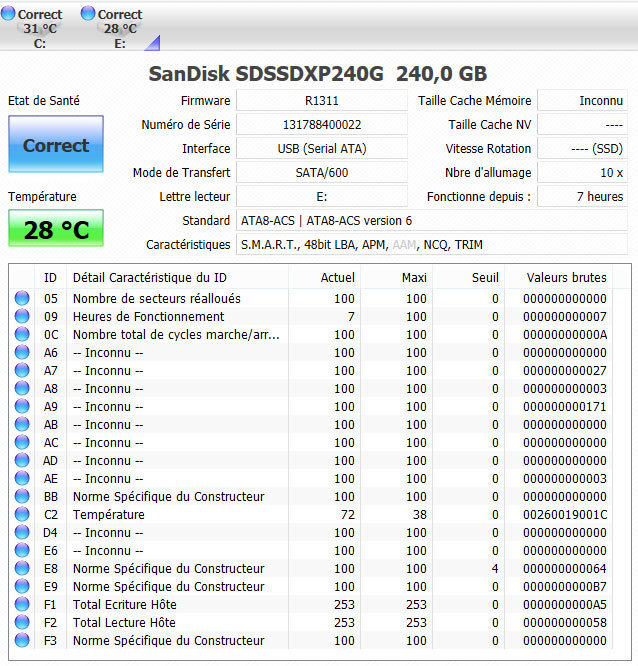Click the blue status orb above C: drive

(x=8, y=13)
